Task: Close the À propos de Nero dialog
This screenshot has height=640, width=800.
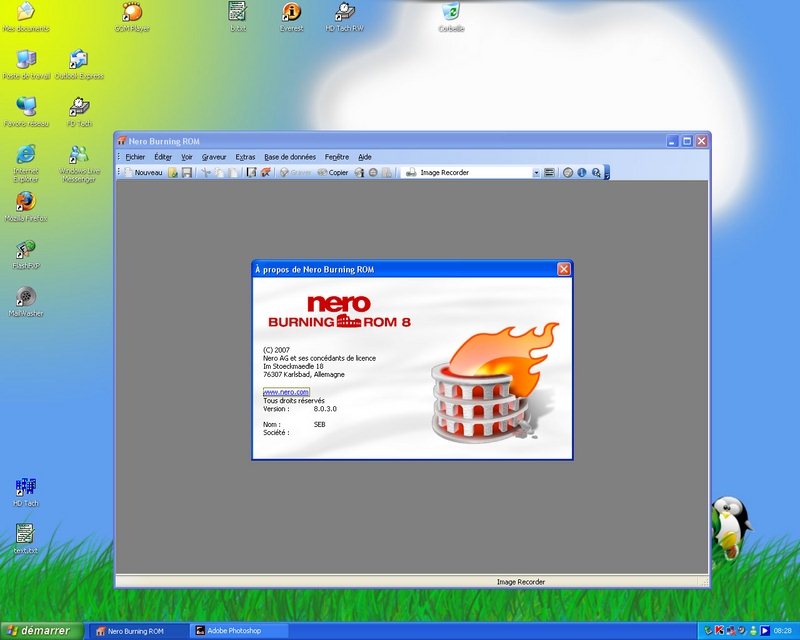Action: pyautogui.click(x=563, y=269)
